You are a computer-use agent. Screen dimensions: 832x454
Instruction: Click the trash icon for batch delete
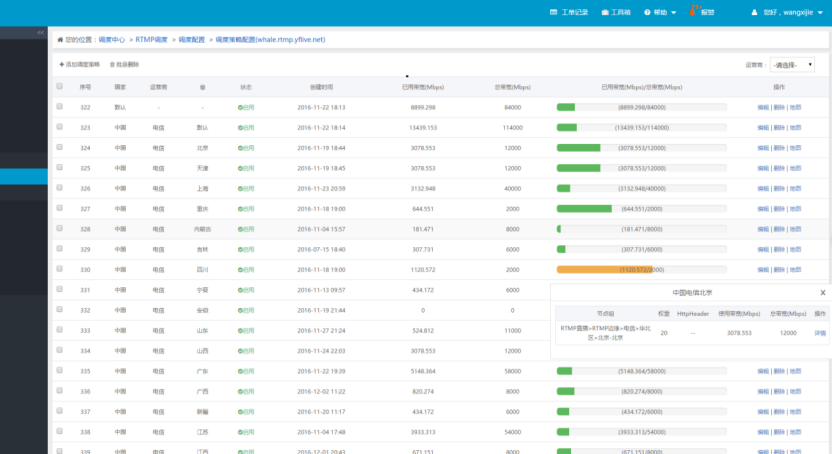112,65
